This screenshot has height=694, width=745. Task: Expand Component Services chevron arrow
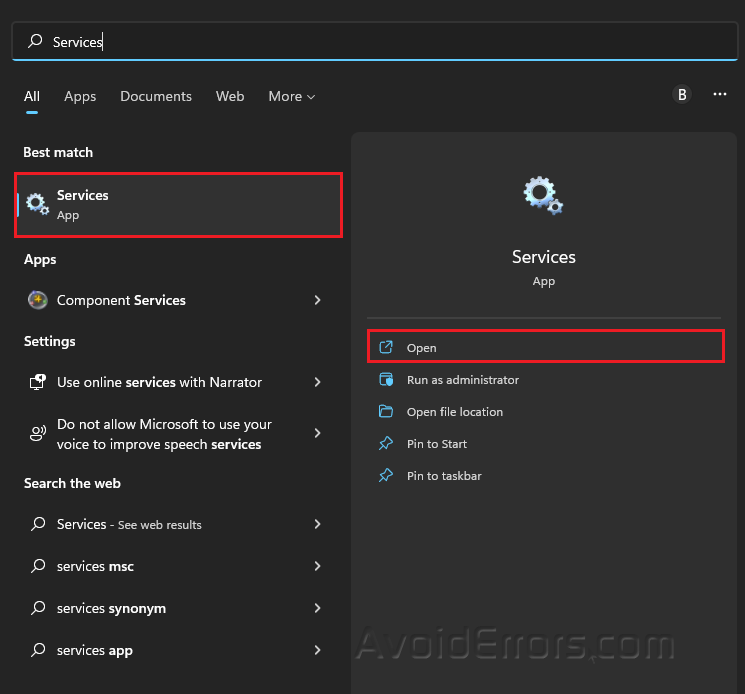318,300
